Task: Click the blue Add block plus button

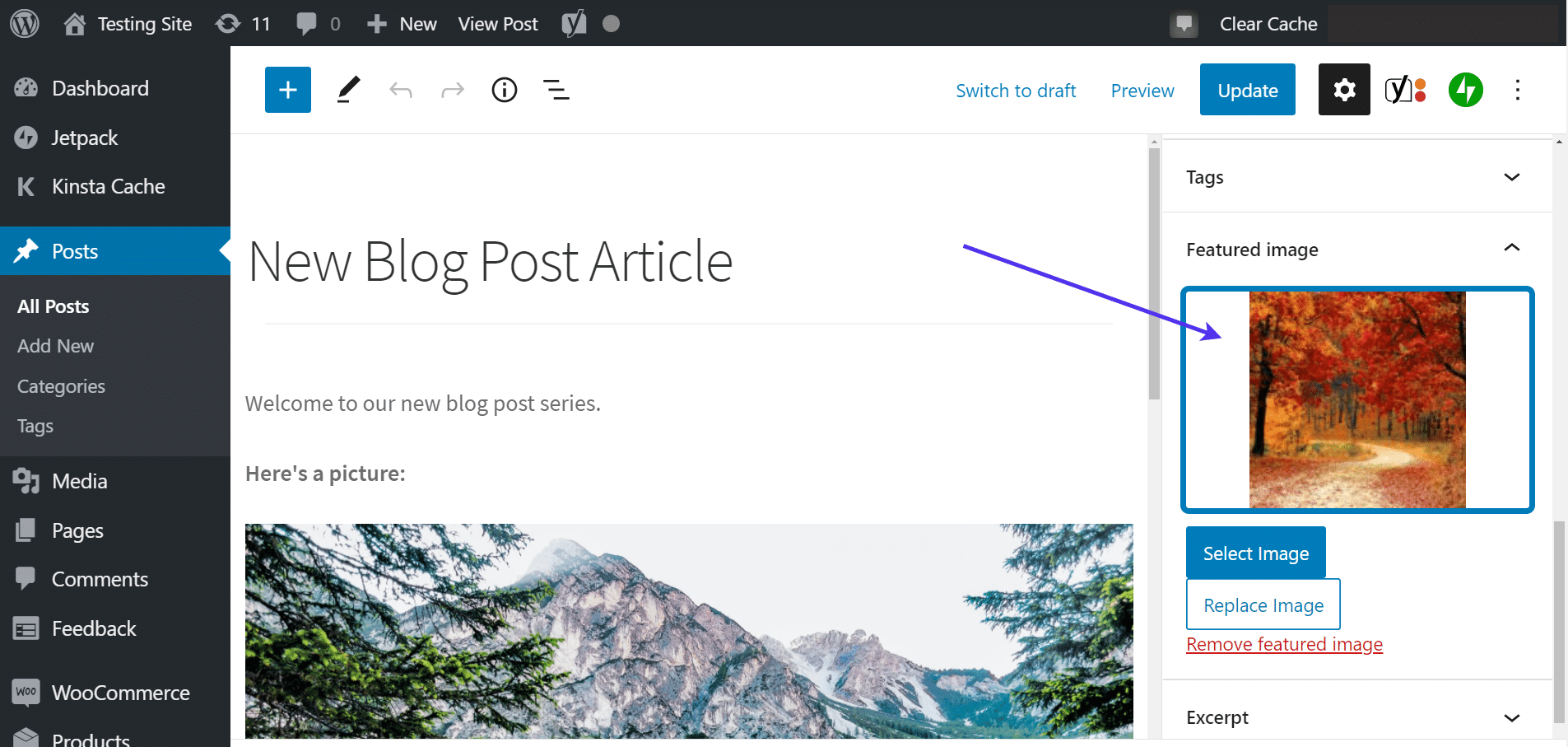Action: tap(287, 90)
